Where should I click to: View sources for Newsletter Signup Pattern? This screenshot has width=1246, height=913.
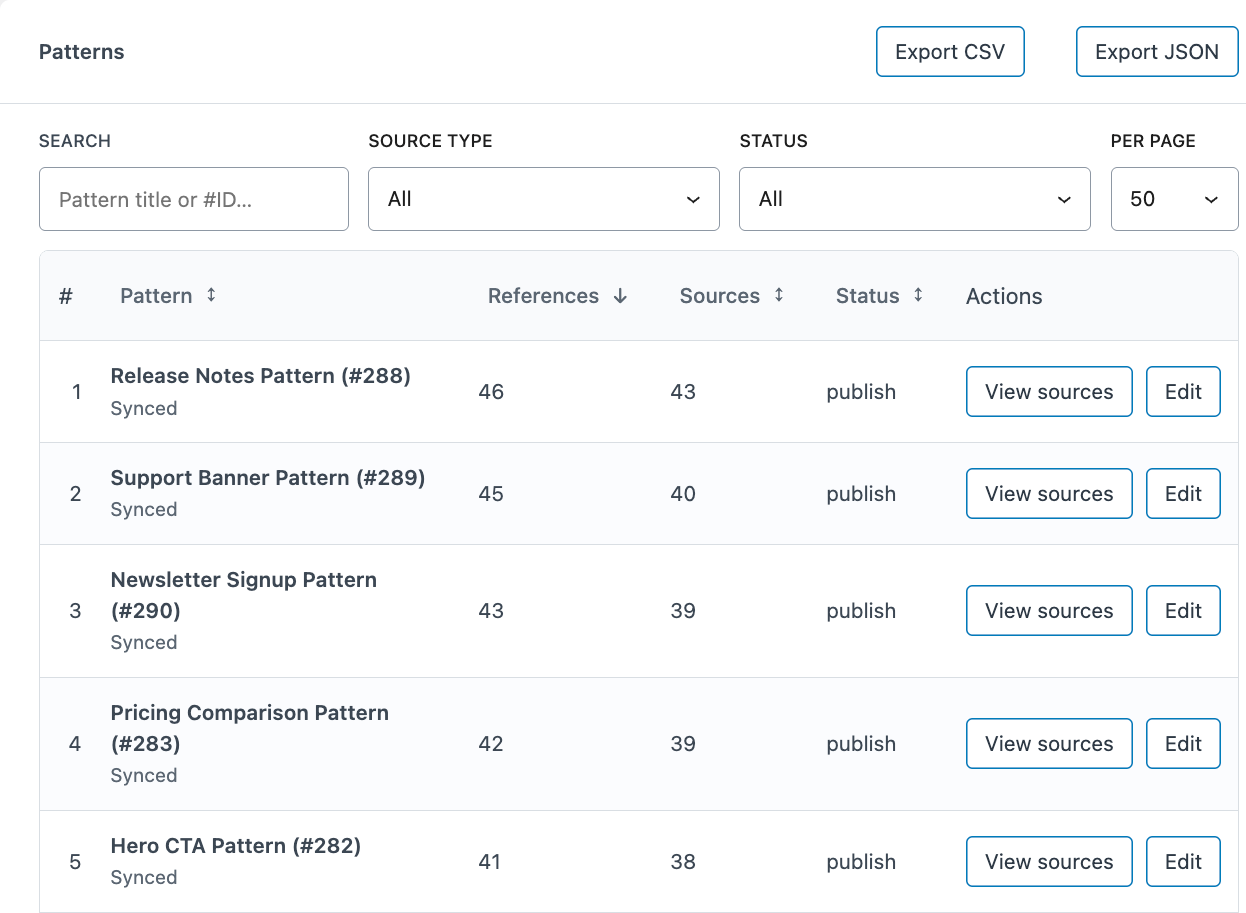click(1048, 610)
